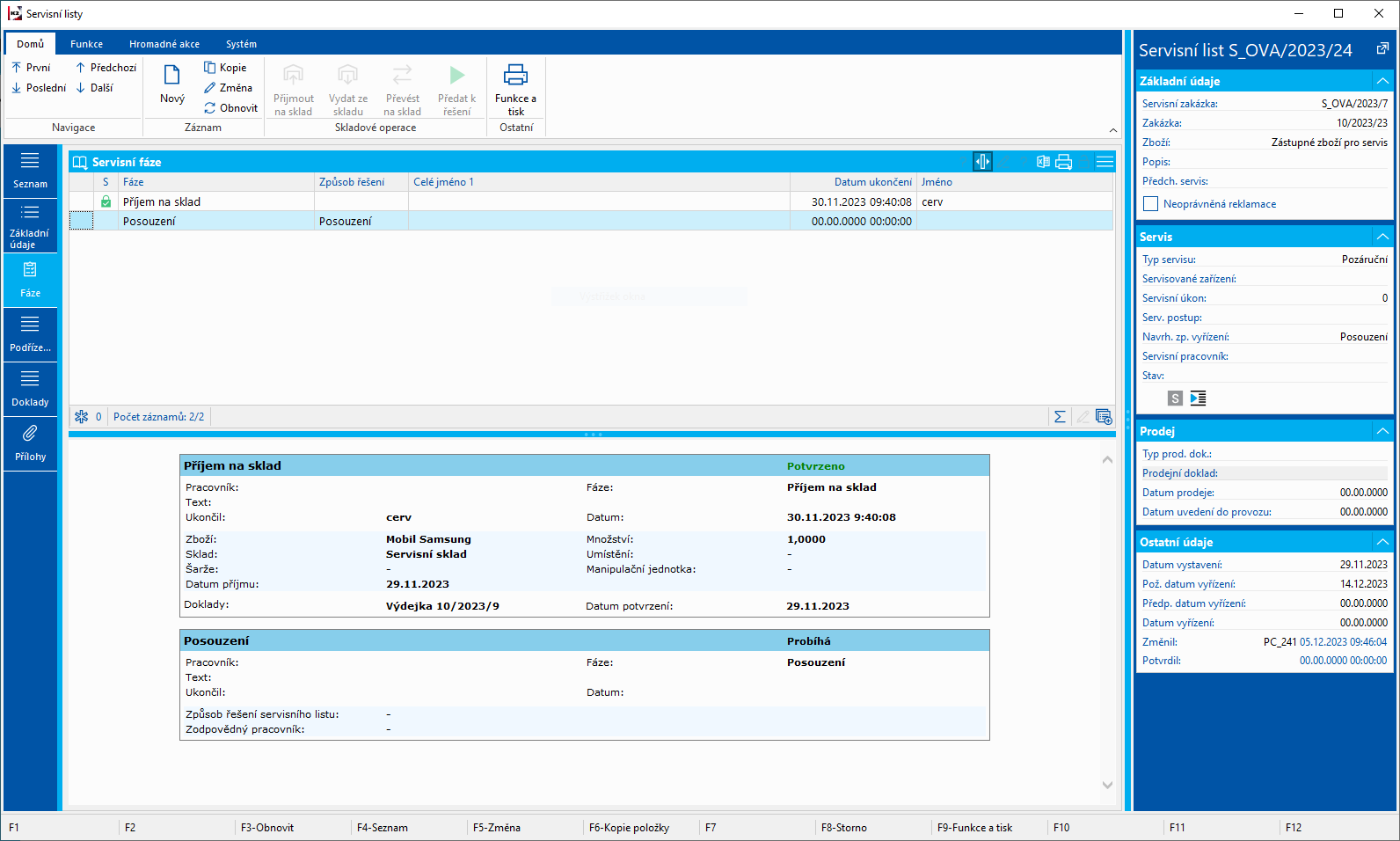This screenshot has width=1400, height=841.
Task: Toggle the column-width fit button
Action: [982, 162]
